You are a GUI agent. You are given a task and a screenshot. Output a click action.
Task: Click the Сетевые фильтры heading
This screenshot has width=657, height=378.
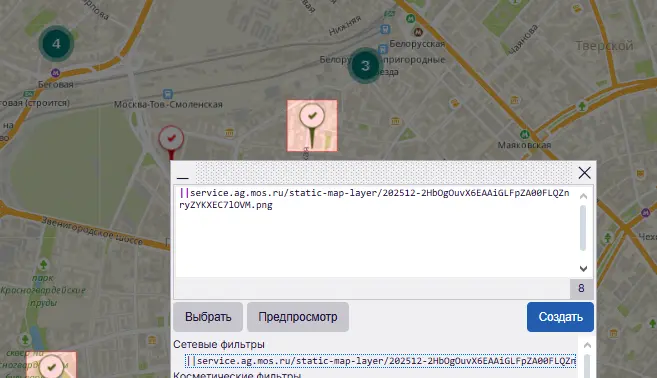[219, 344]
